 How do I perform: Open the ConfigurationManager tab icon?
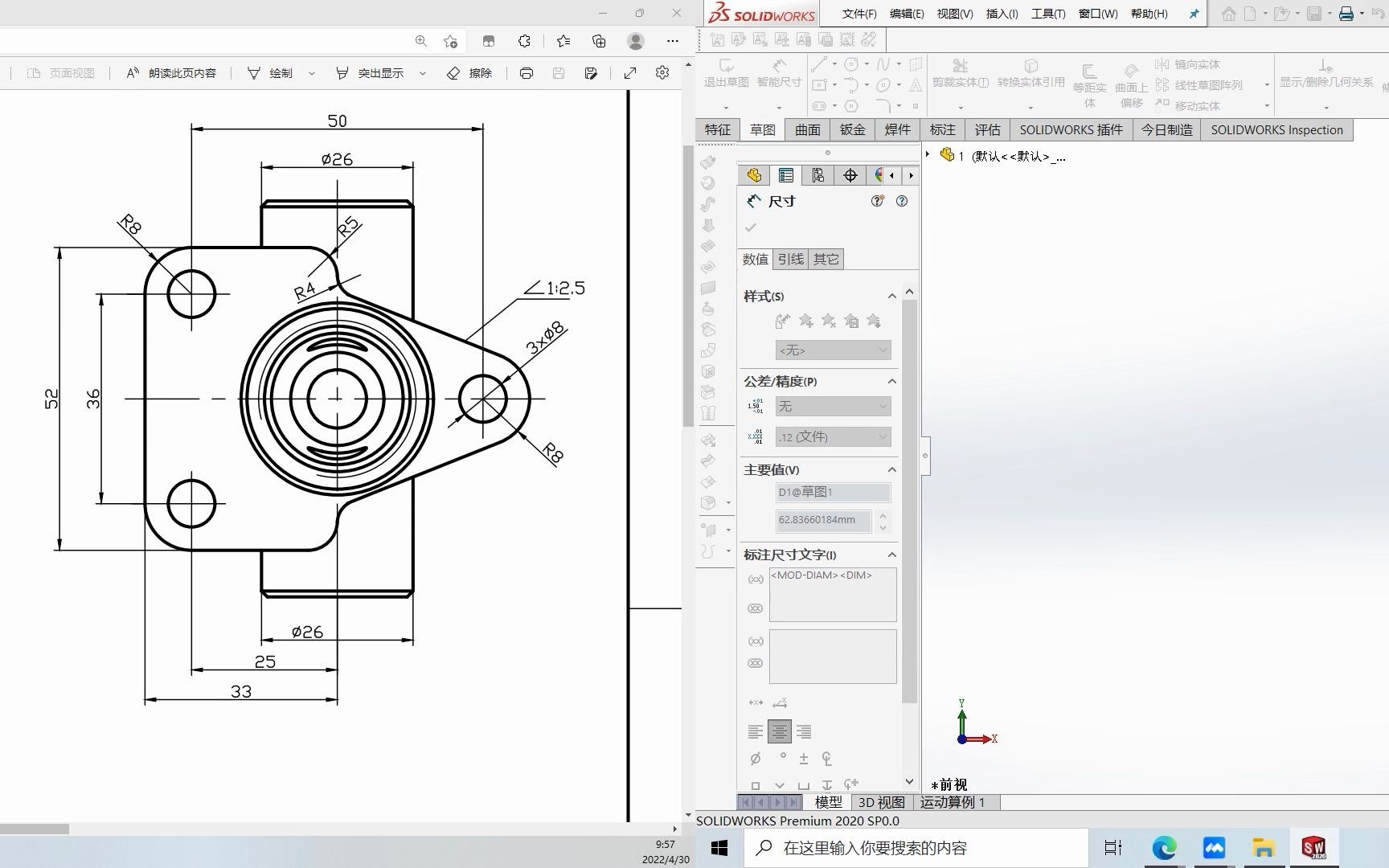click(818, 175)
